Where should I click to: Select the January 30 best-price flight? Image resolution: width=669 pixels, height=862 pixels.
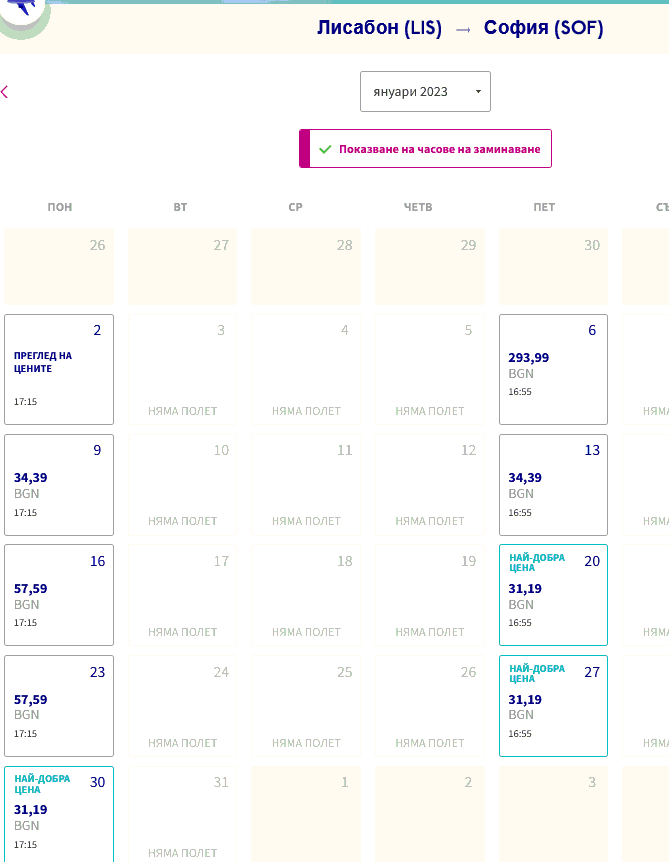59,813
